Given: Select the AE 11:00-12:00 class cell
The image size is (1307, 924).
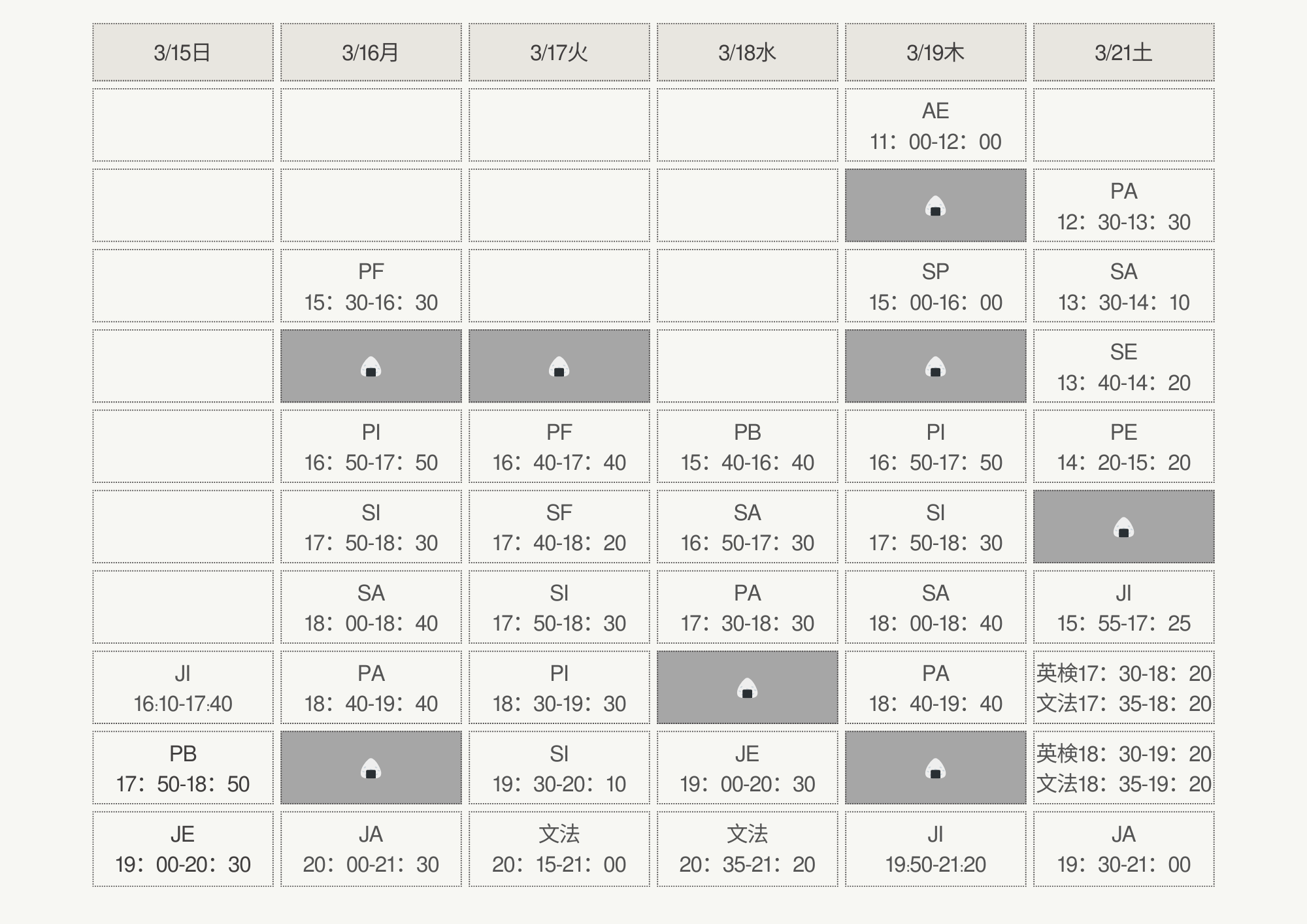Looking at the screenshot, I should click(935, 125).
